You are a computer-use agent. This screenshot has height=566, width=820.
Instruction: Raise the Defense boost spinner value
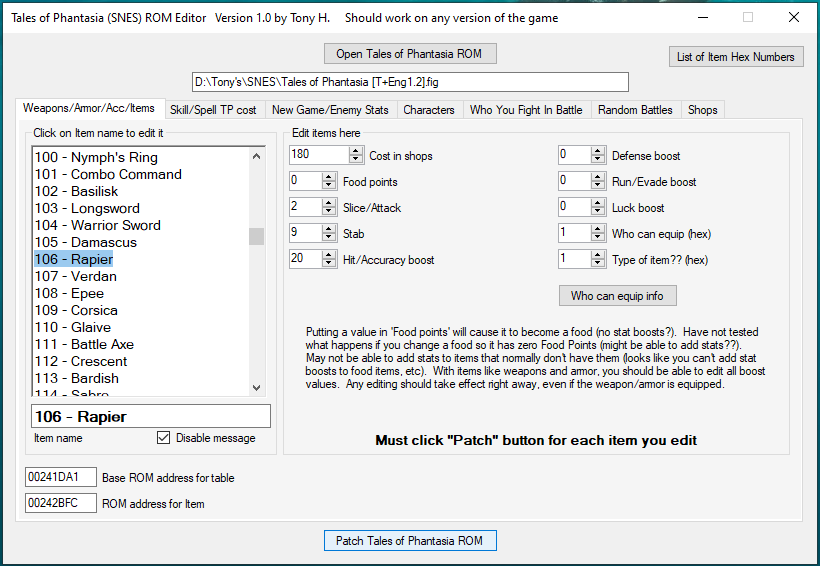(599, 151)
